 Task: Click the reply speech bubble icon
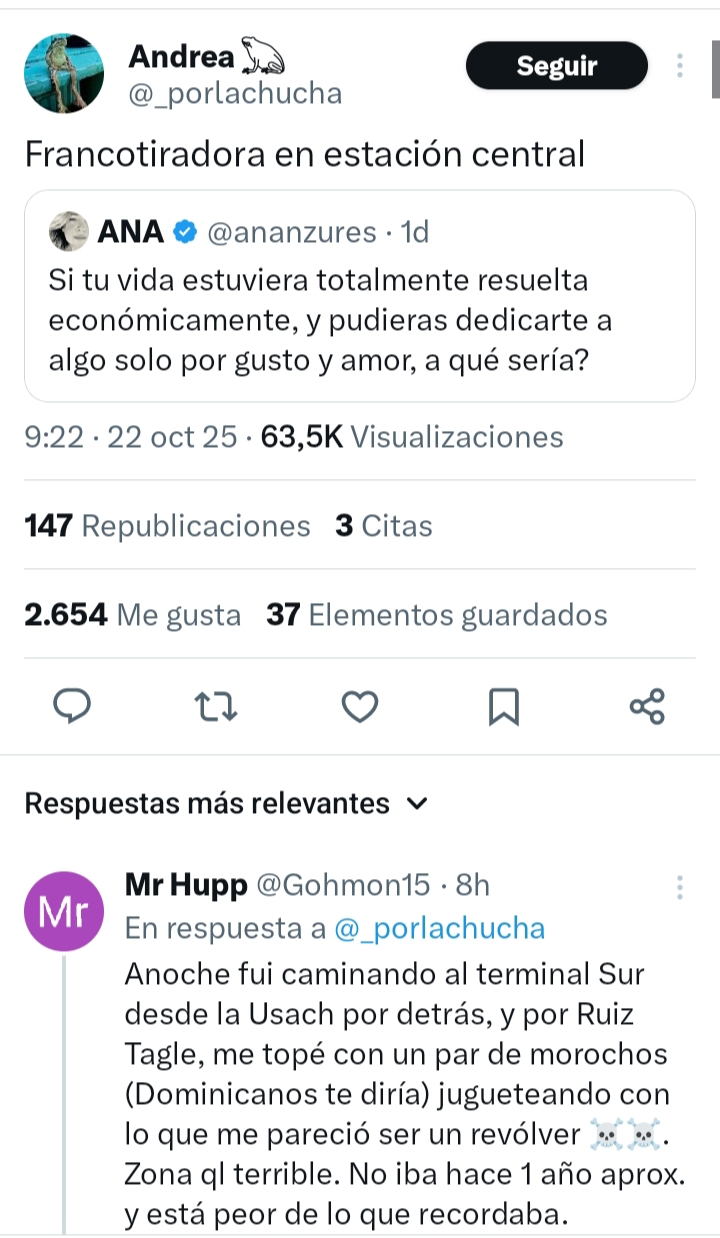(71, 707)
